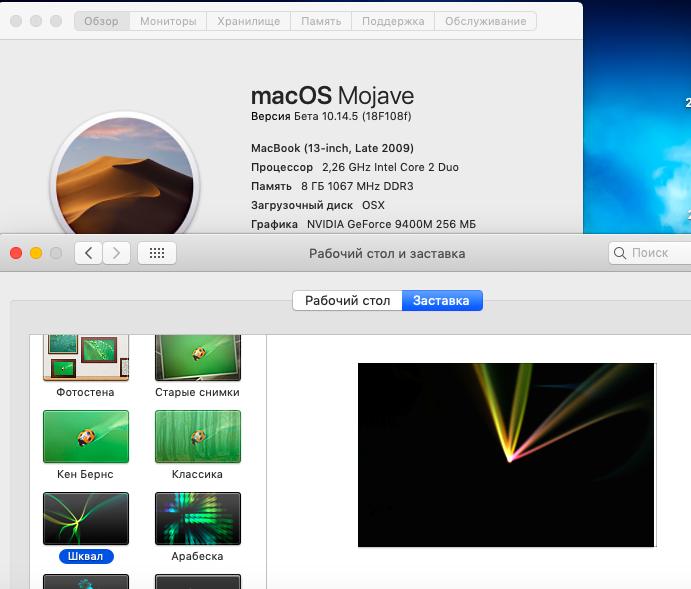Viewport: 691px width, 589px height.
Task: Click the Арабеска label
Action: click(197, 556)
